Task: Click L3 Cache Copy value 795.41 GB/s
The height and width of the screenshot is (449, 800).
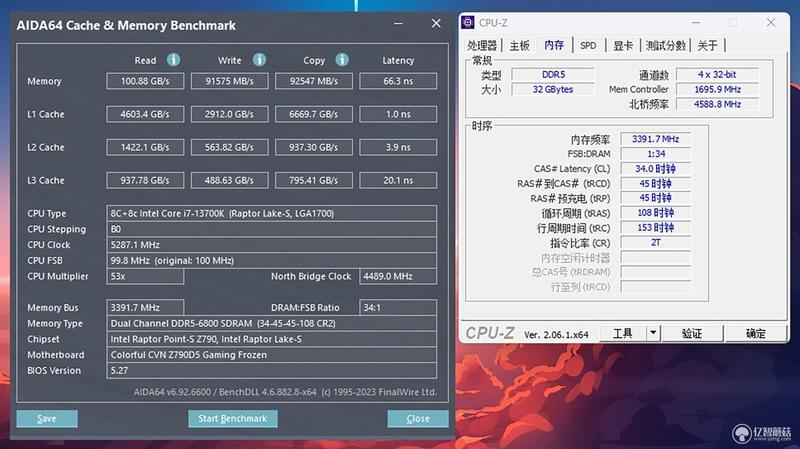Action: 314,181
